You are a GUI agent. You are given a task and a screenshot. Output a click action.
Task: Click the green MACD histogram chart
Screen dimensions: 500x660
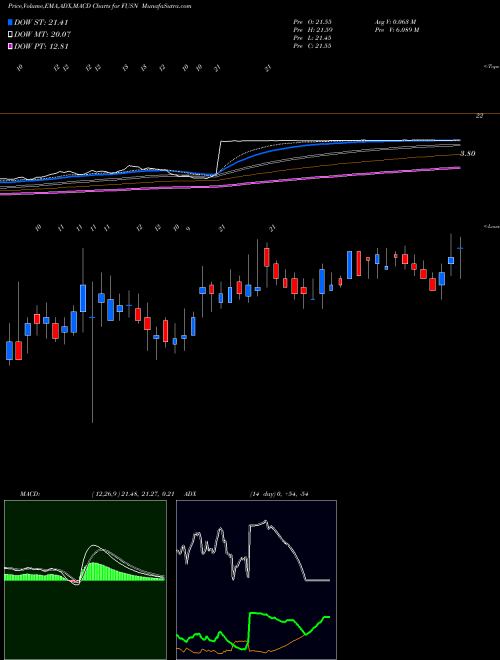tap(85, 580)
